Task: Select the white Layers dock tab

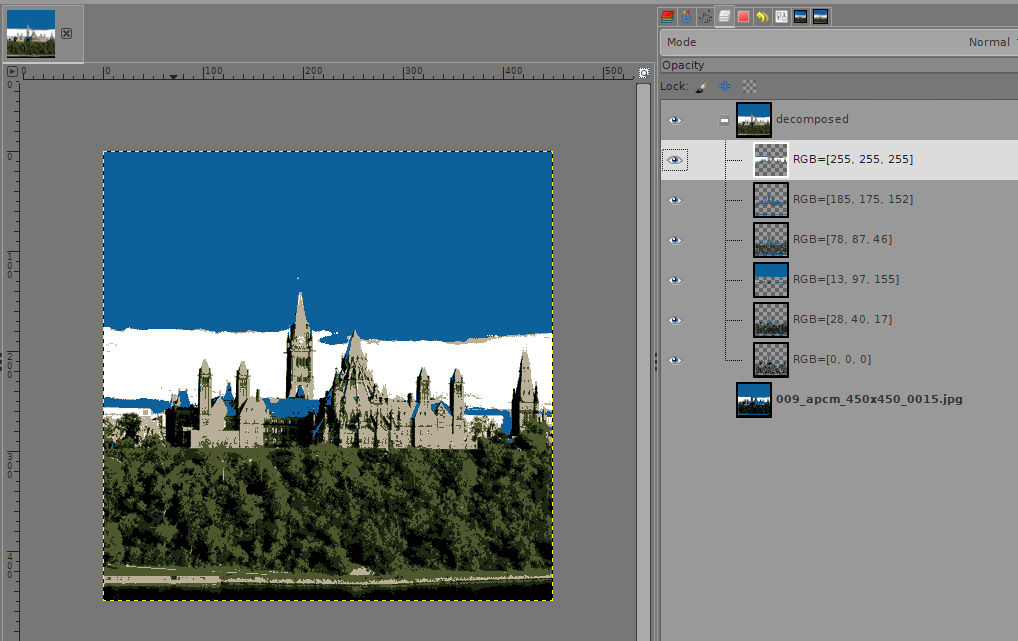Action: click(724, 17)
